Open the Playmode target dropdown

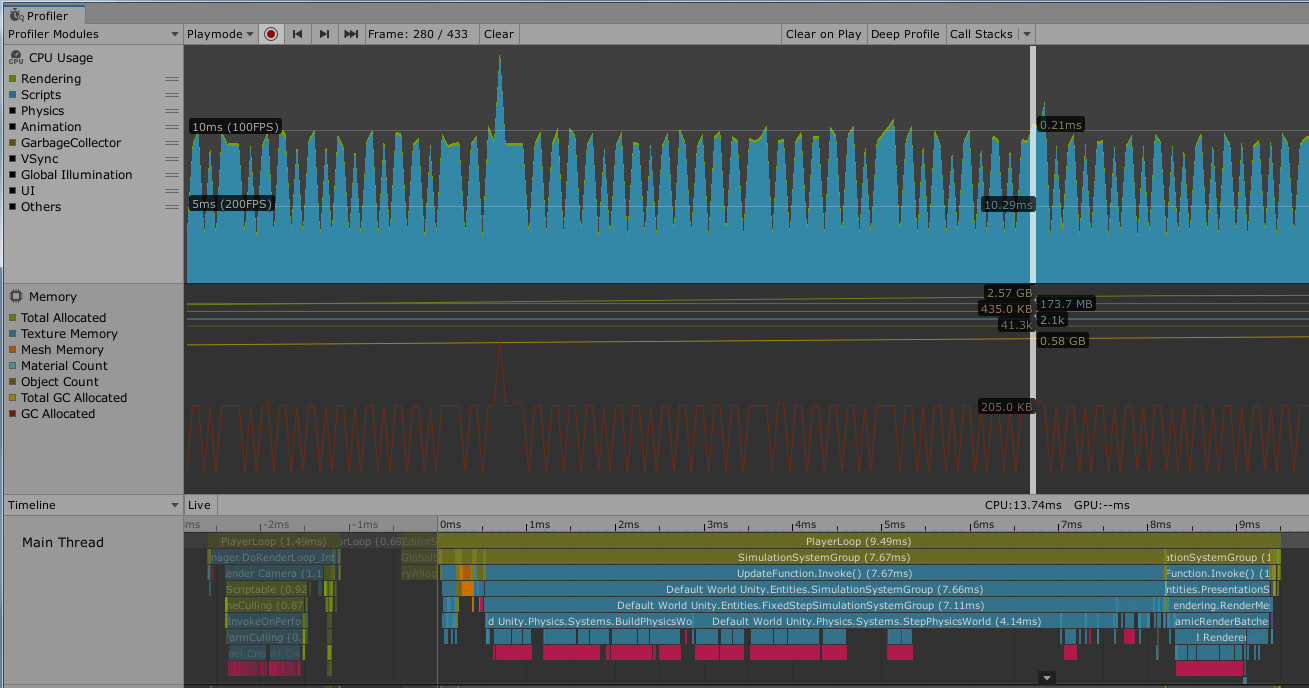pyautogui.click(x=221, y=34)
